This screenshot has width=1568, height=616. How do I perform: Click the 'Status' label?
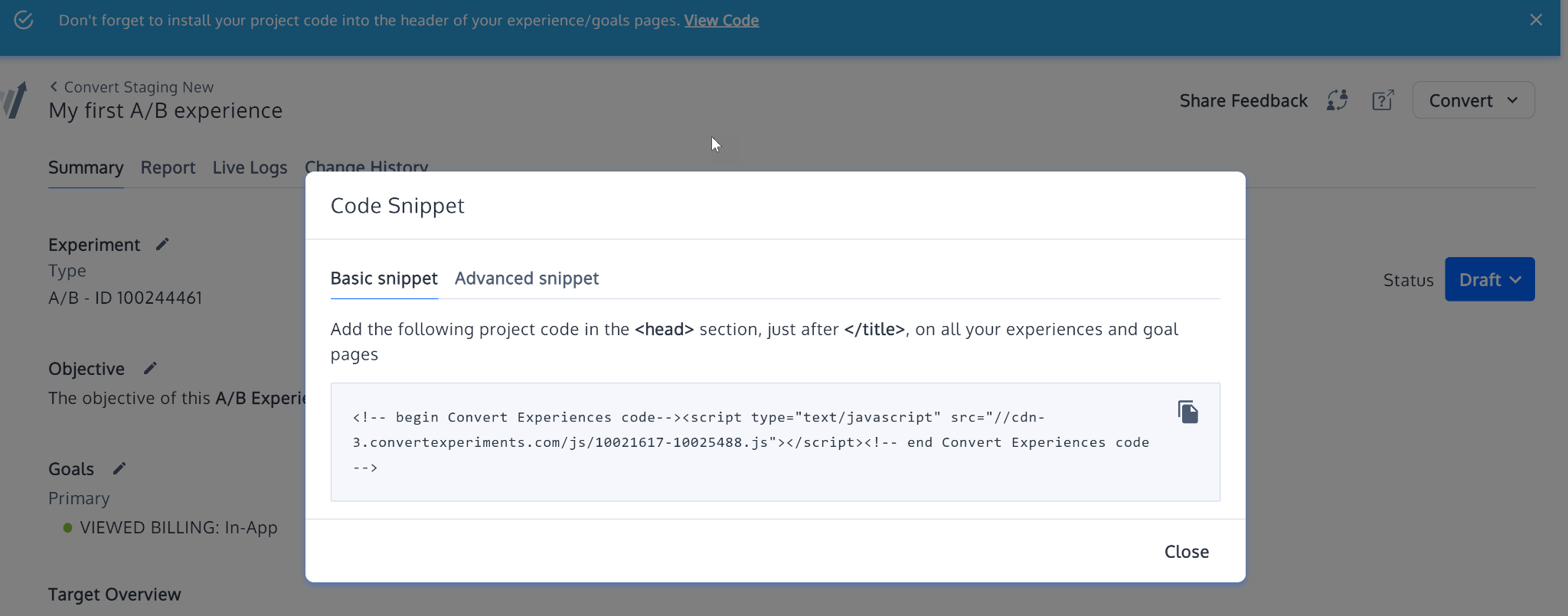1408,280
